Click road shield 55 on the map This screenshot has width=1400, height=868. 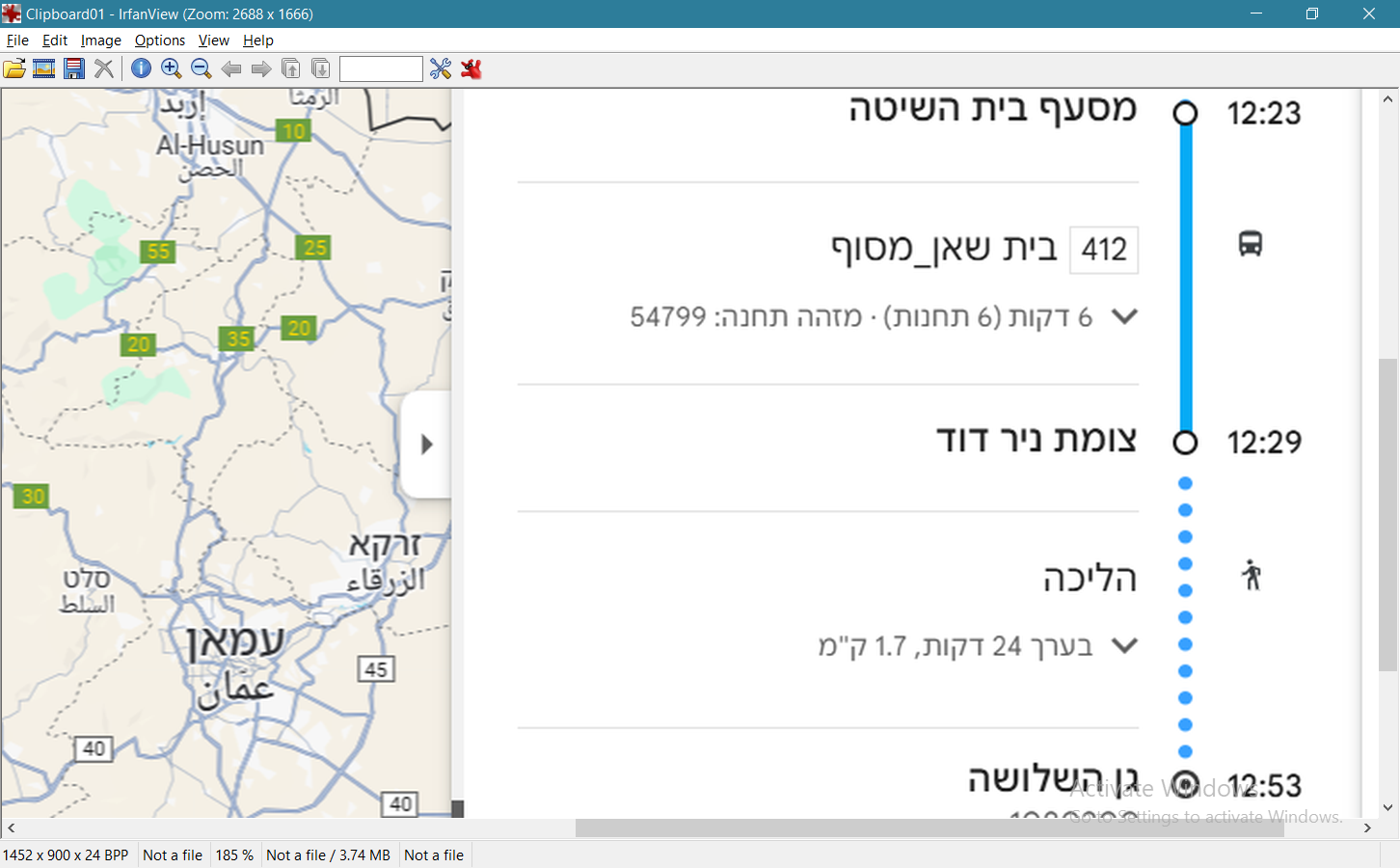(x=158, y=252)
